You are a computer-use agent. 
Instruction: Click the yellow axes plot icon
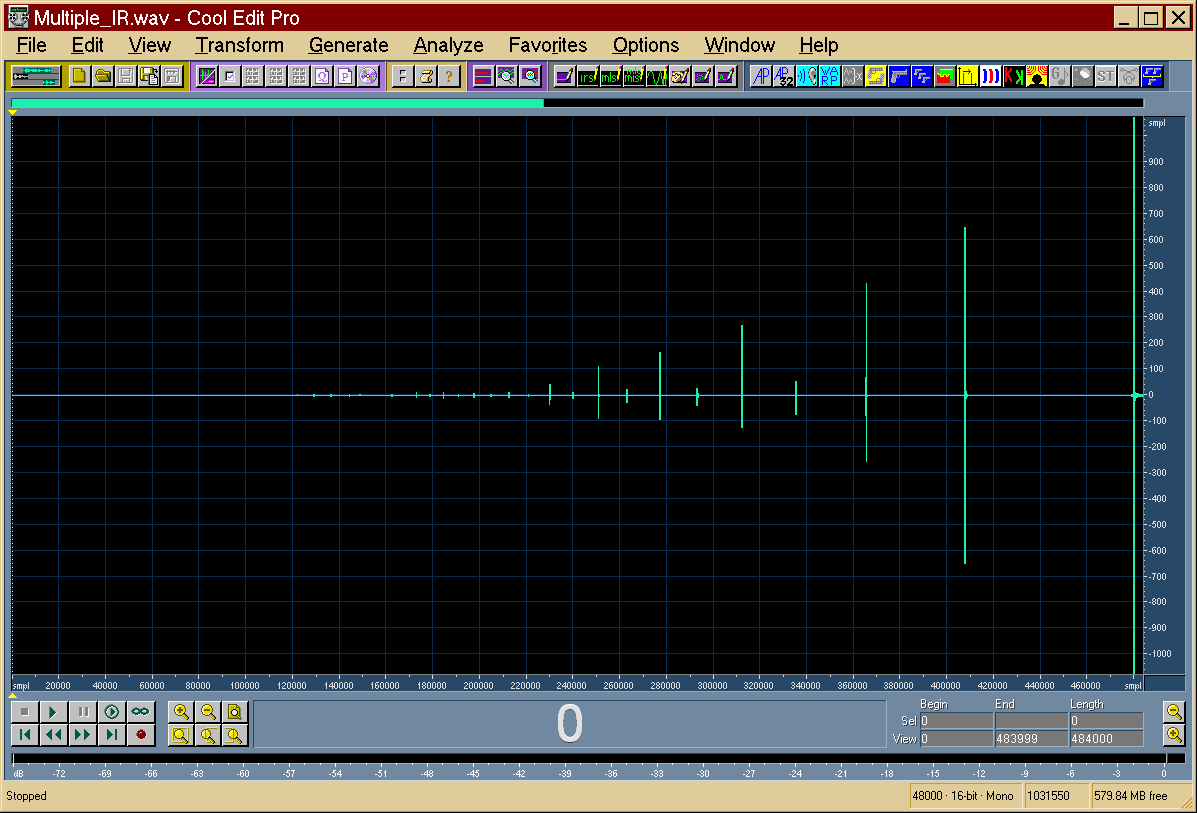click(x=968, y=76)
